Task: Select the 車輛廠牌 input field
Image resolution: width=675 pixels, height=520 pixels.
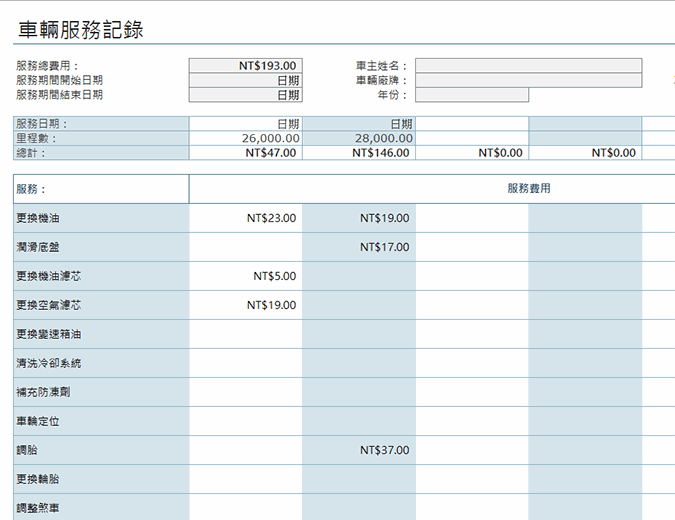Action: coord(528,81)
